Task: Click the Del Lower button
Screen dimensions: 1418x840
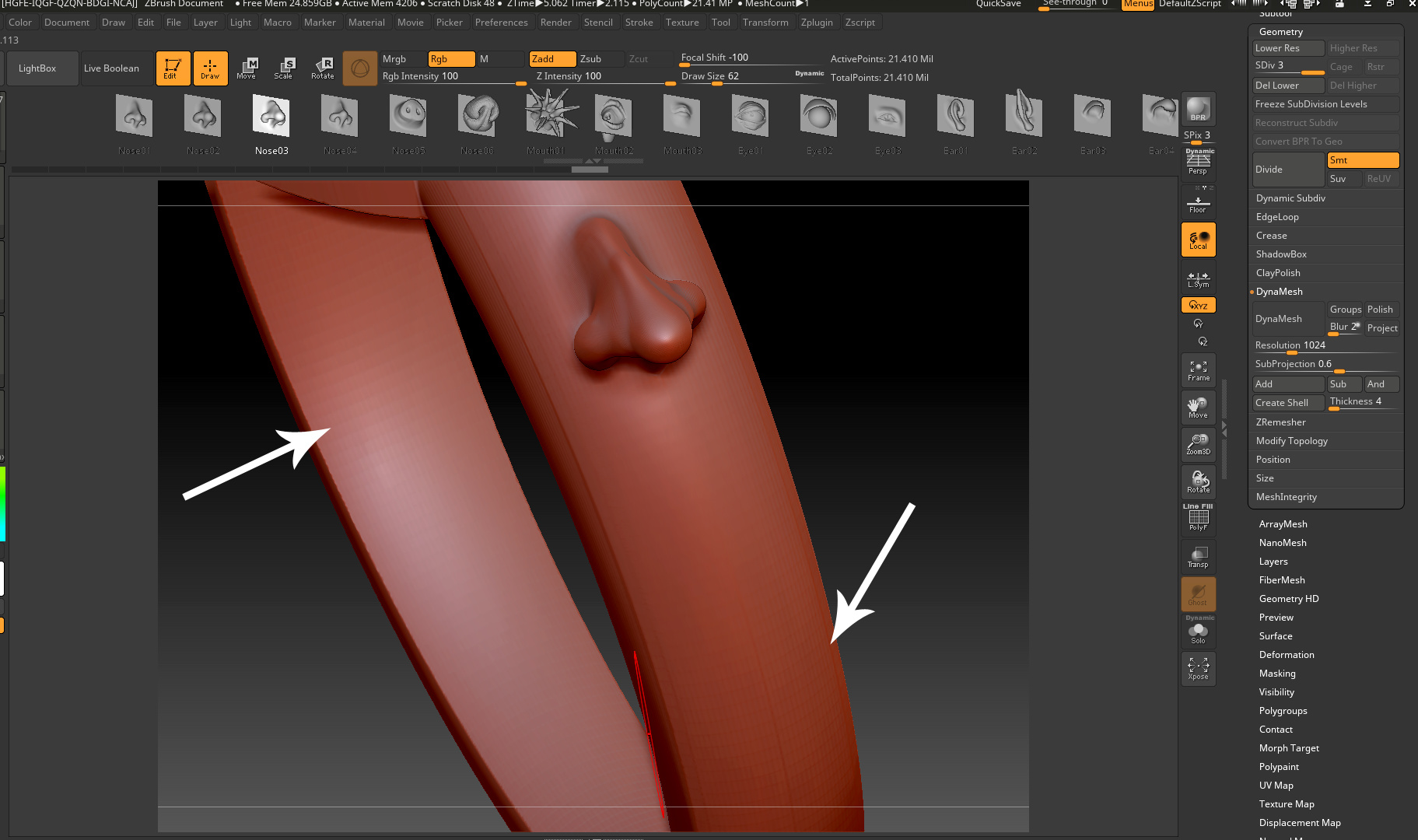Action: 1288,86
